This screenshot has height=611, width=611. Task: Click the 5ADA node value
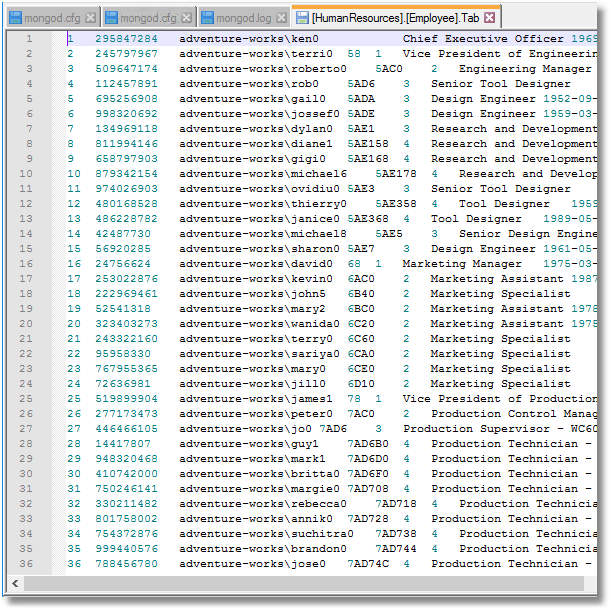[361, 99]
